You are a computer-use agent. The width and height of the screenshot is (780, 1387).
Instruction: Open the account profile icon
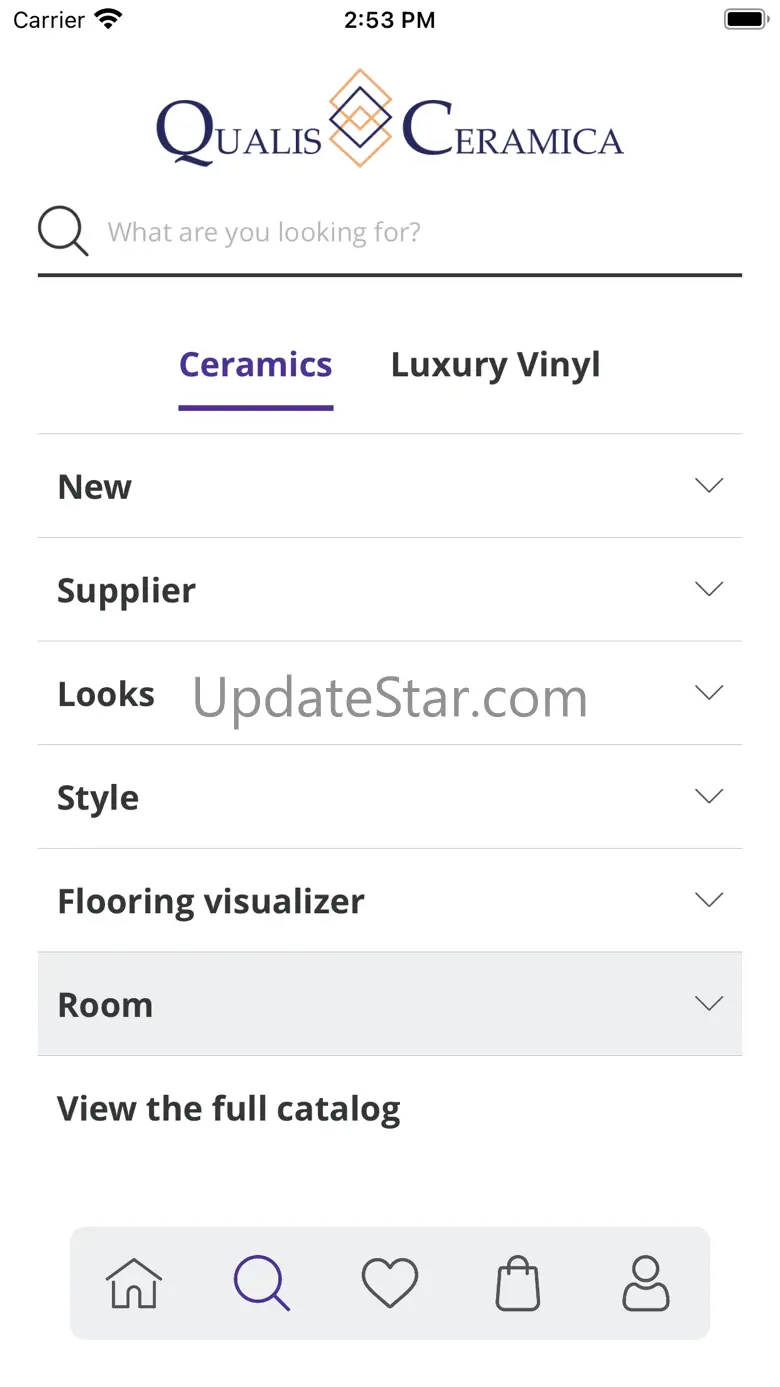tap(646, 1283)
